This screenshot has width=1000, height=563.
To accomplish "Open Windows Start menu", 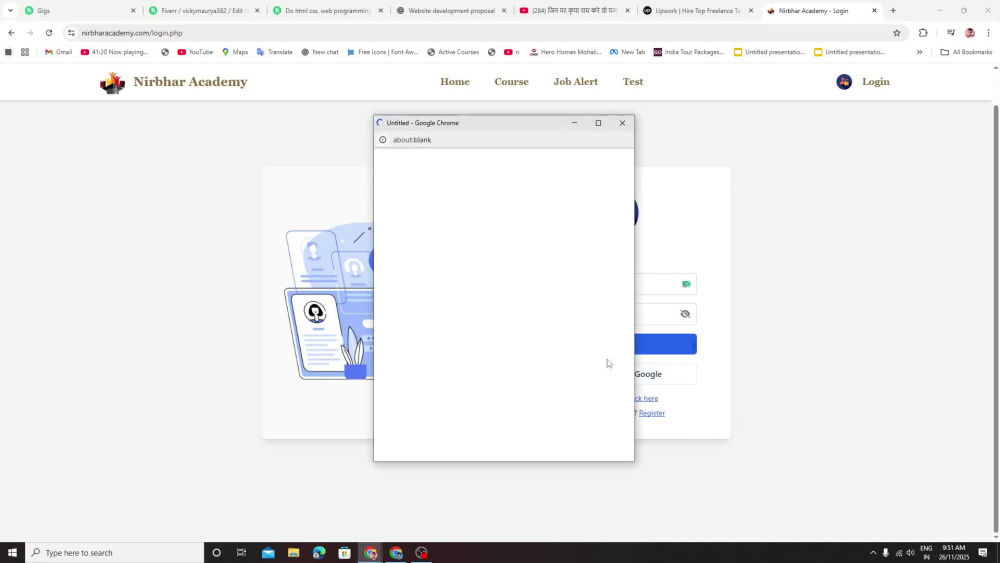I will tap(12, 553).
